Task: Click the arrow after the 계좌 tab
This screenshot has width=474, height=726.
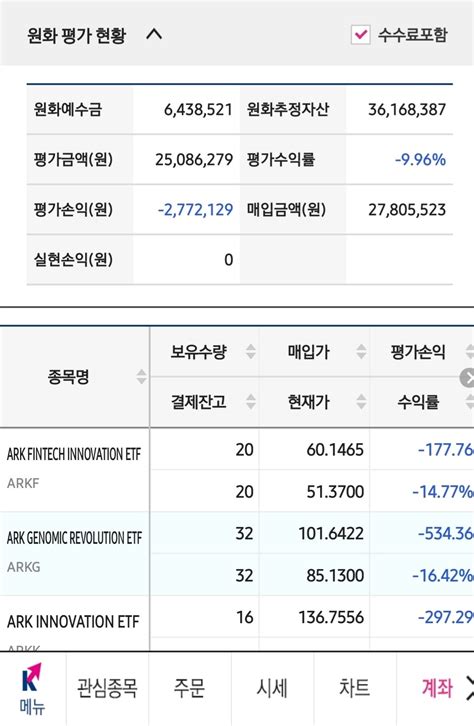Action: 468,688
